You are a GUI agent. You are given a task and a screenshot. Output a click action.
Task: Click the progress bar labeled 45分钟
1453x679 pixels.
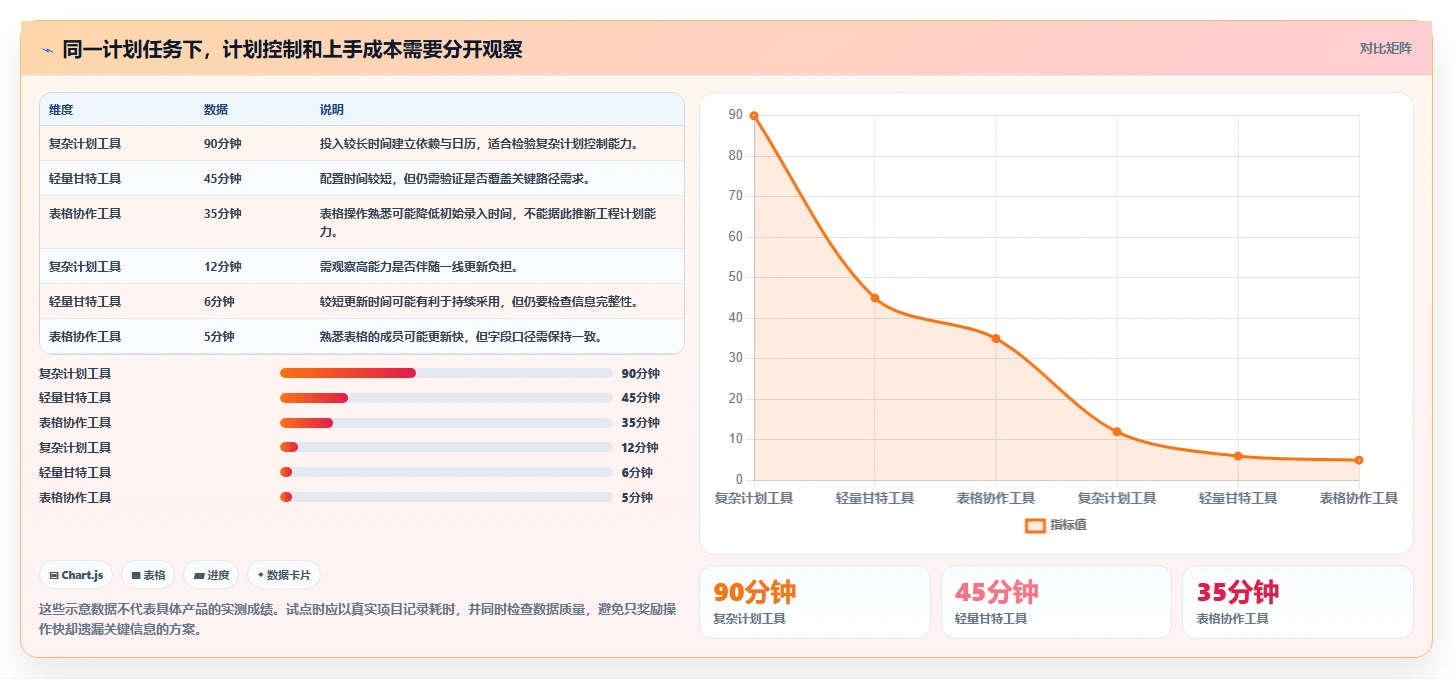[x=446, y=398]
